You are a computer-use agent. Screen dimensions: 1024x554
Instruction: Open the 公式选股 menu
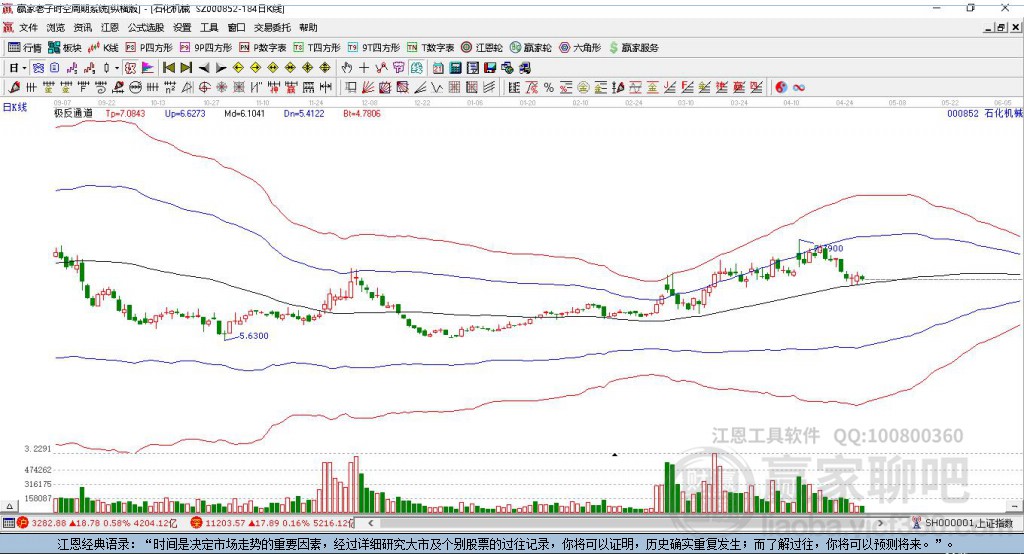click(146, 27)
